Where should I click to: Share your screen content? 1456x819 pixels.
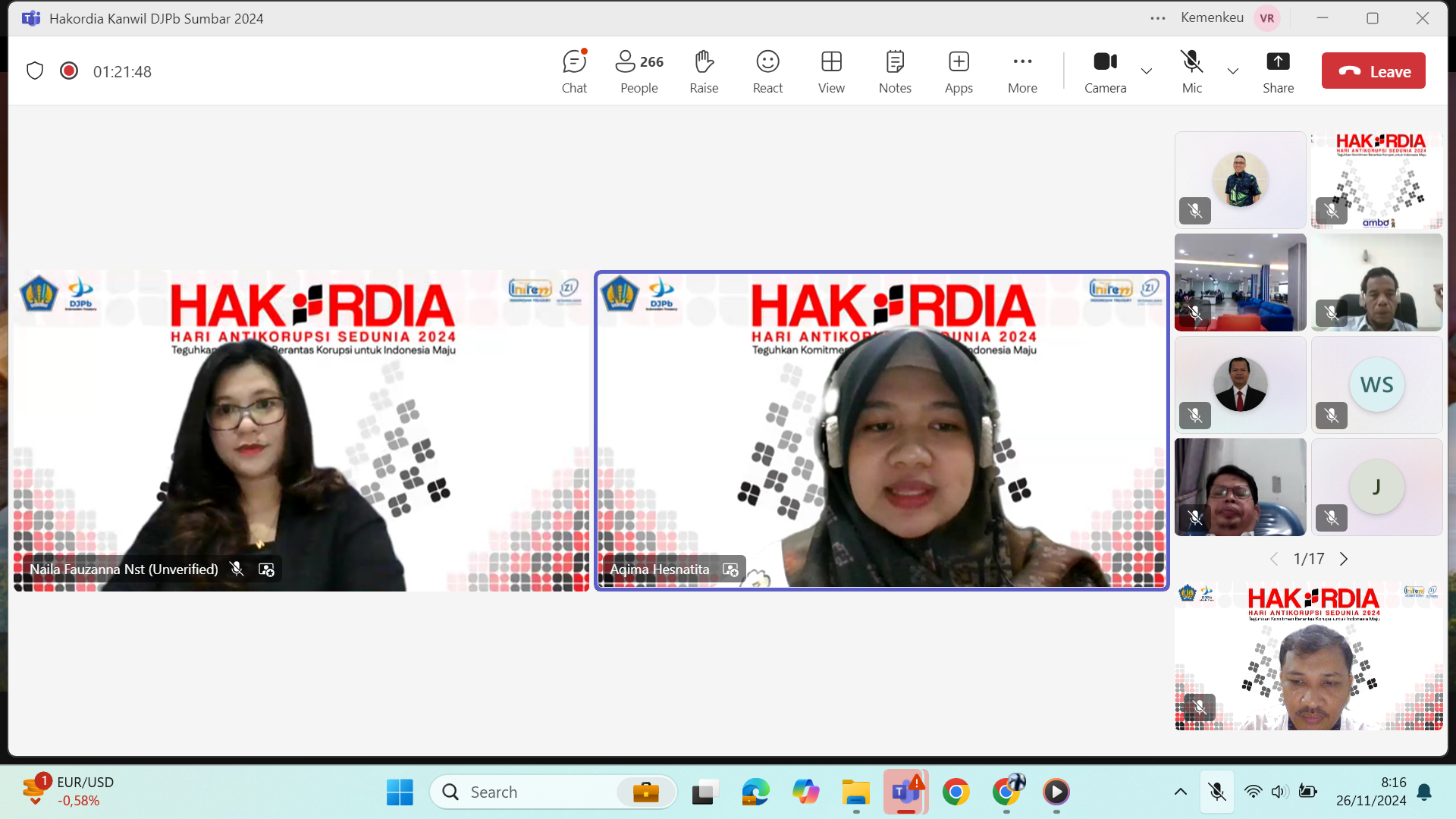click(1278, 72)
